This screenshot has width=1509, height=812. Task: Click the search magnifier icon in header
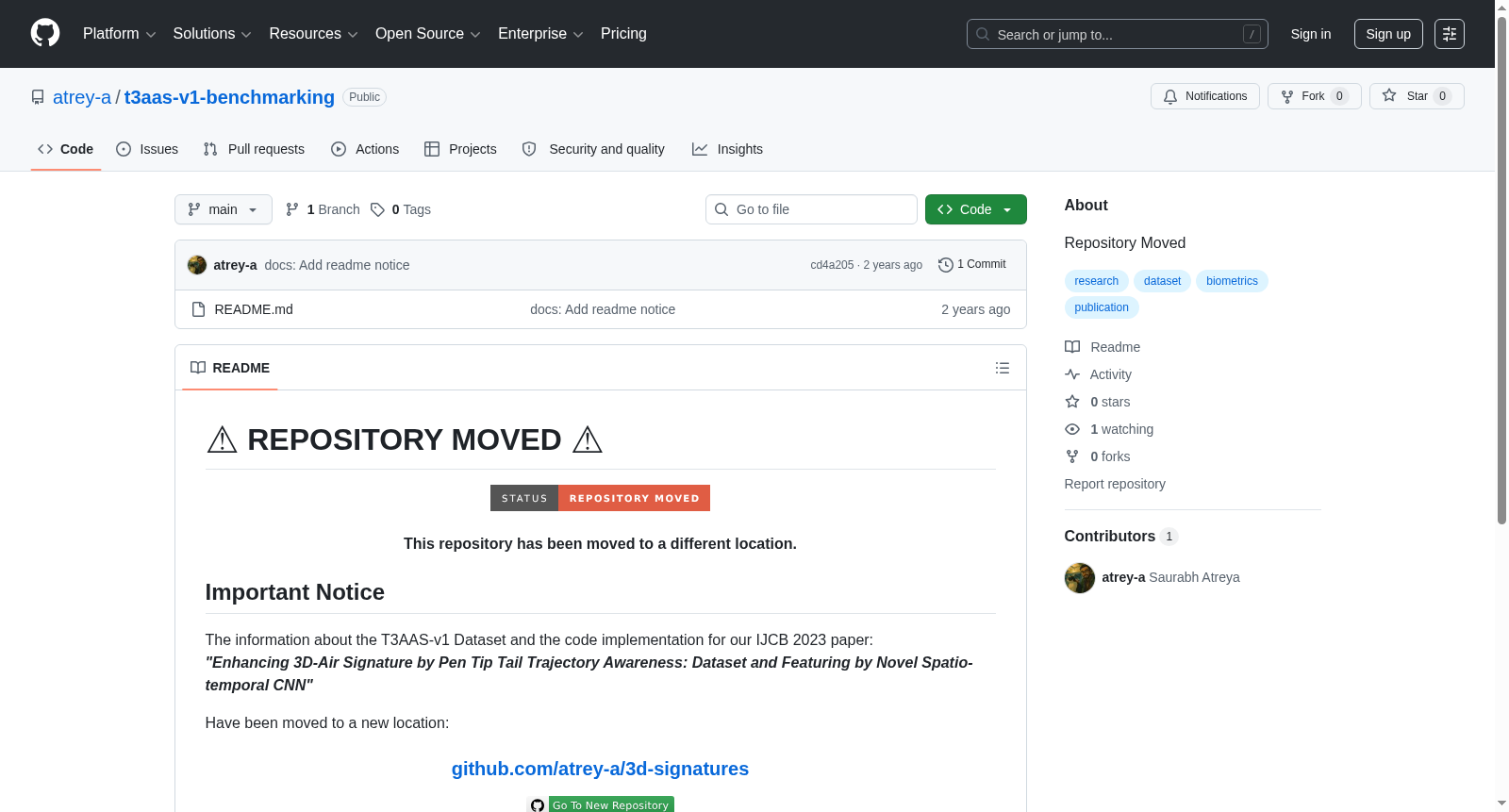[983, 34]
